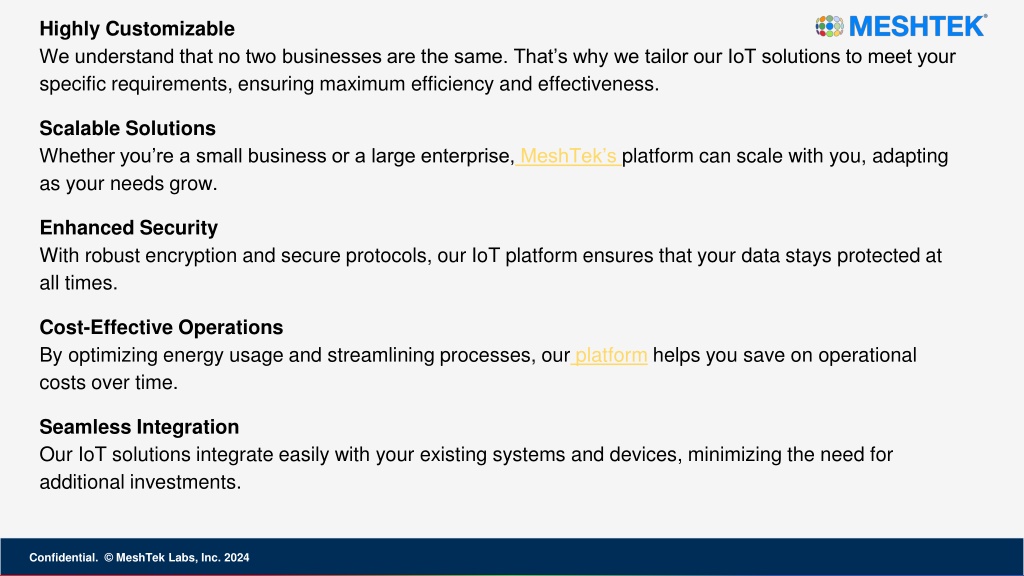Click the robust encryption paragraph text
This screenshot has width=1024, height=576.
point(490,269)
